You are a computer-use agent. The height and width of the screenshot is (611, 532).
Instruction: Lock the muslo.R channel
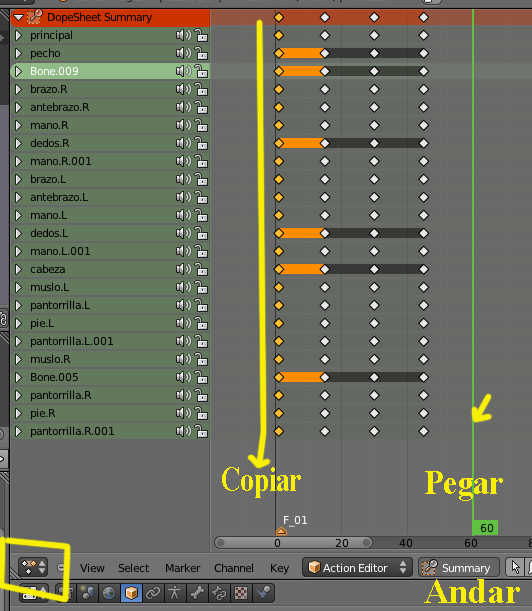point(201,359)
